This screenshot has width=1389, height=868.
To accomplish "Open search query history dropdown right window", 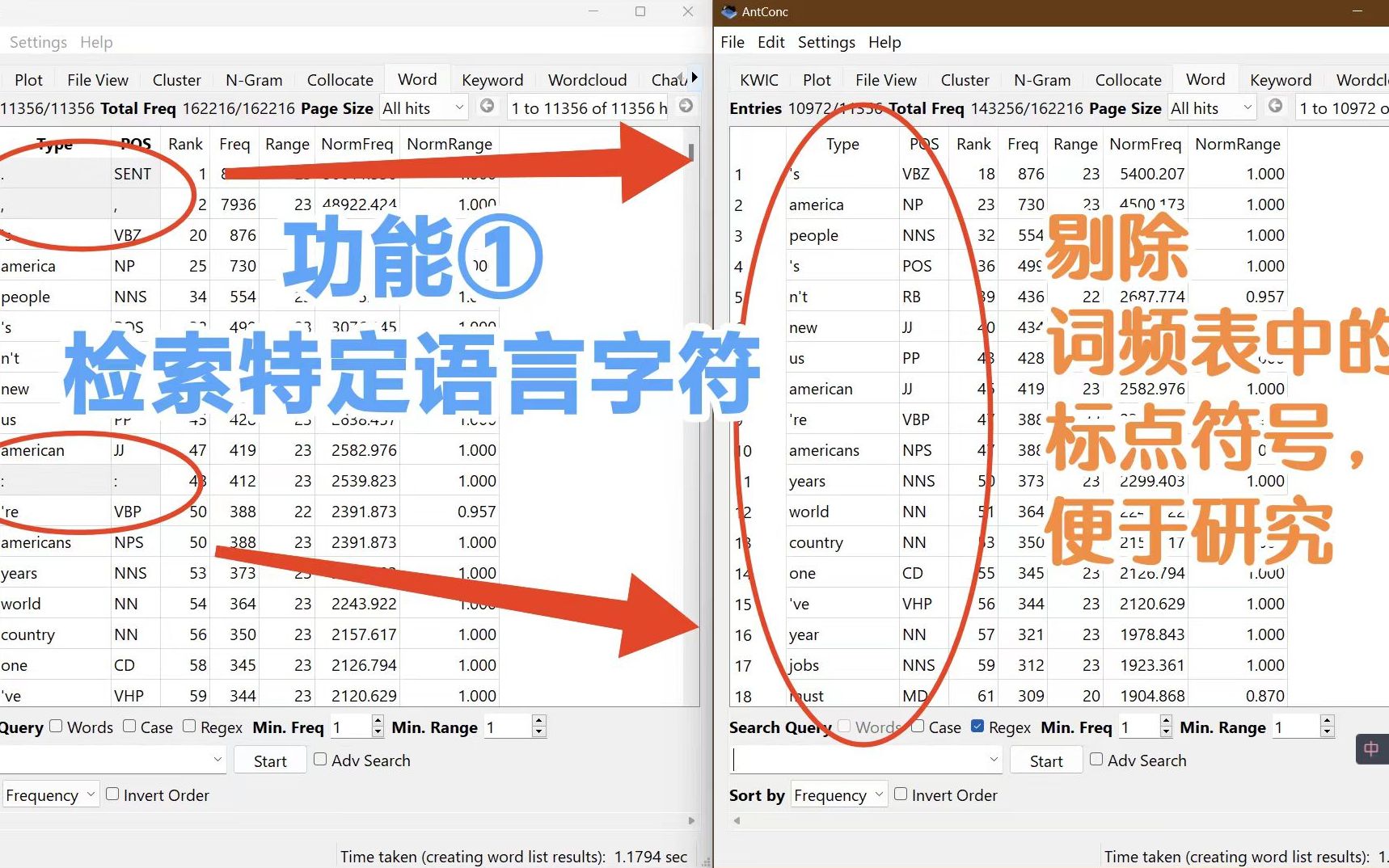I will tap(994, 760).
